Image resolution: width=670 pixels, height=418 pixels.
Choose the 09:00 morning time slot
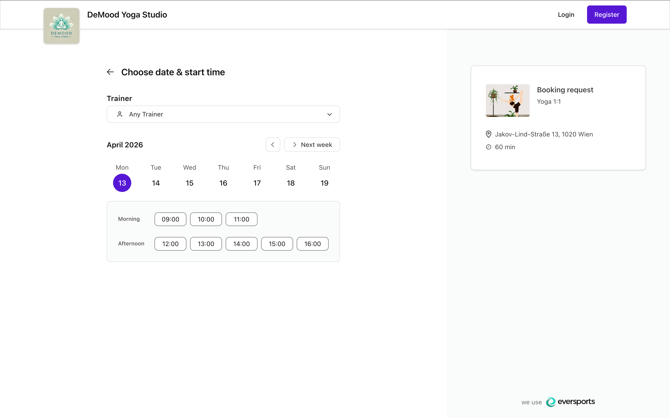[170, 219]
